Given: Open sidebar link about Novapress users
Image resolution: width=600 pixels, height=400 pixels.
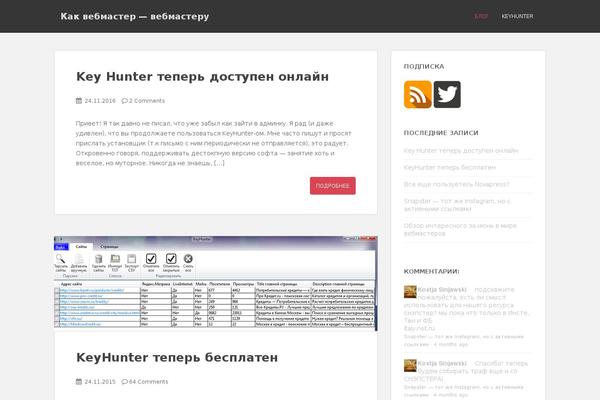Looking at the screenshot, I should click(457, 184).
